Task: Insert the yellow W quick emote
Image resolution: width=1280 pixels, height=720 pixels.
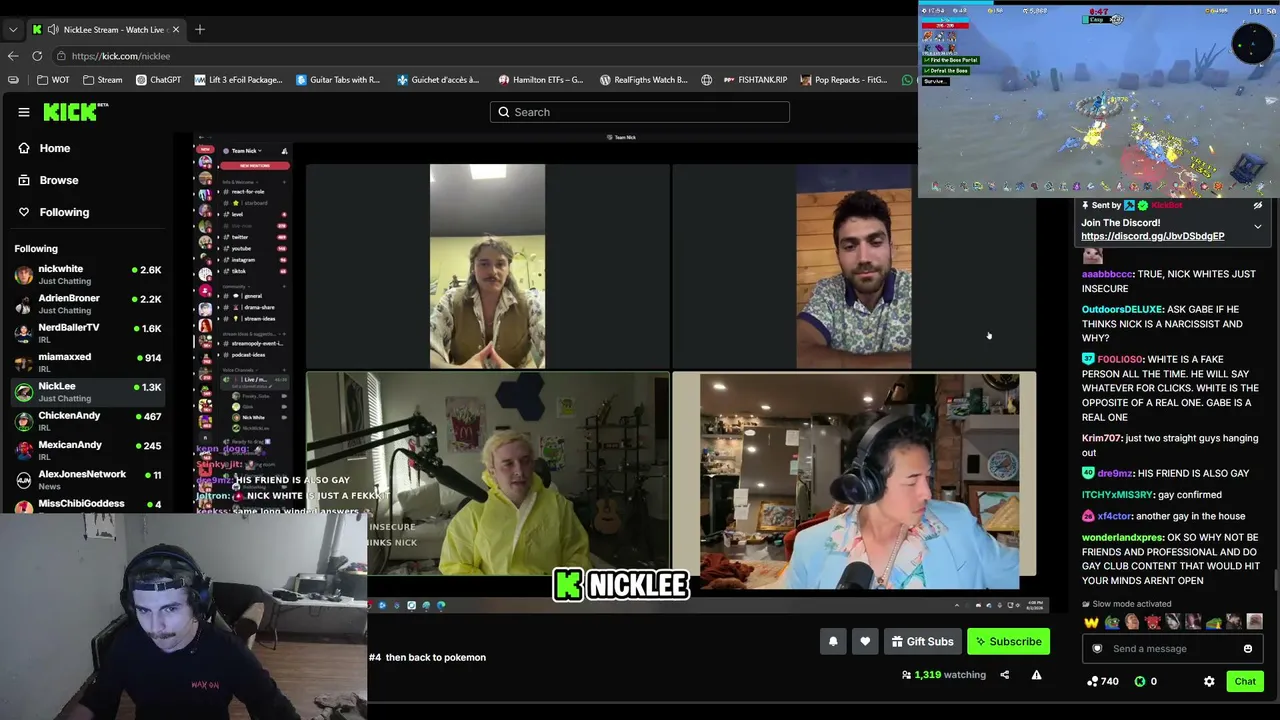Action: point(1091,622)
